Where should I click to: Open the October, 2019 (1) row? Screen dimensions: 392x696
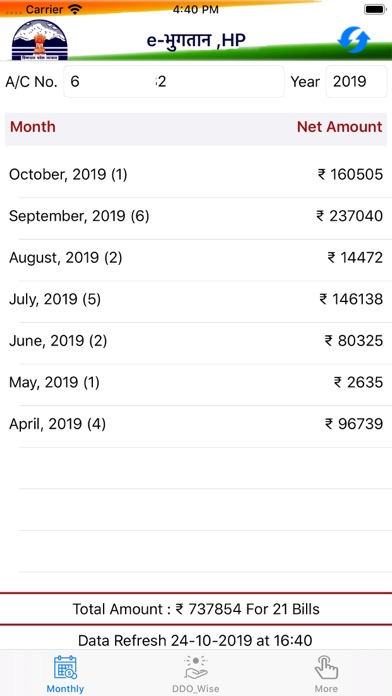(196, 174)
